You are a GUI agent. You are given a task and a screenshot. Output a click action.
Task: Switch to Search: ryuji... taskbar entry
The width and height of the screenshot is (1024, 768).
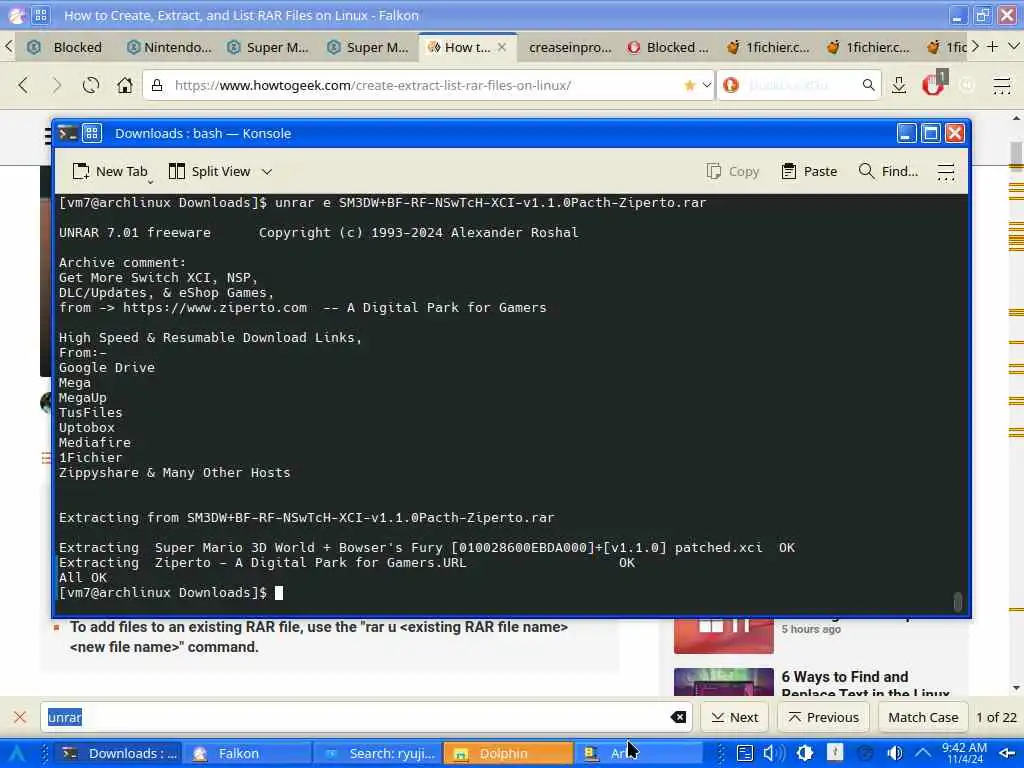click(x=377, y=754)
